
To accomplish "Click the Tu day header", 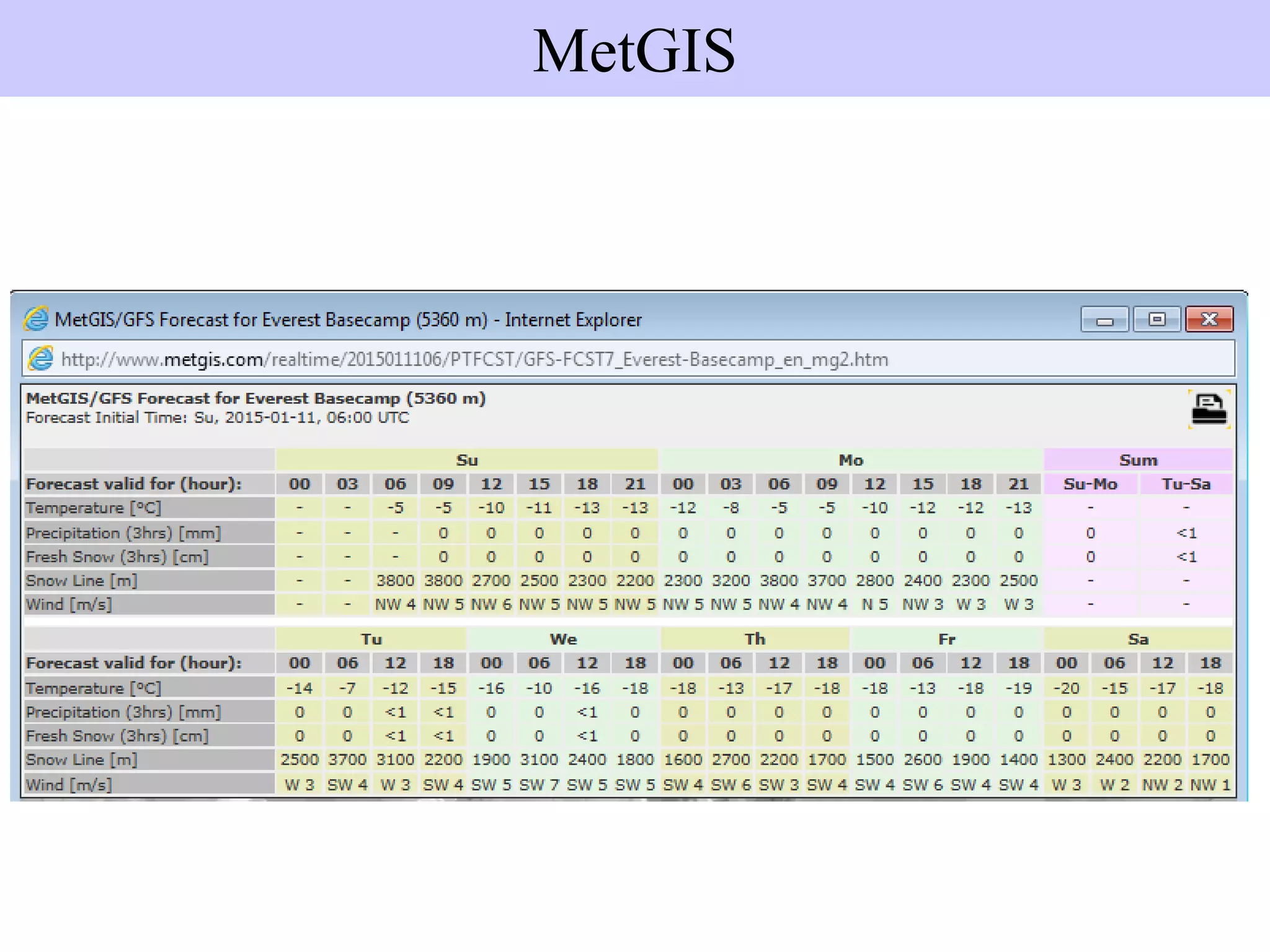I will (x=371, y=639).
